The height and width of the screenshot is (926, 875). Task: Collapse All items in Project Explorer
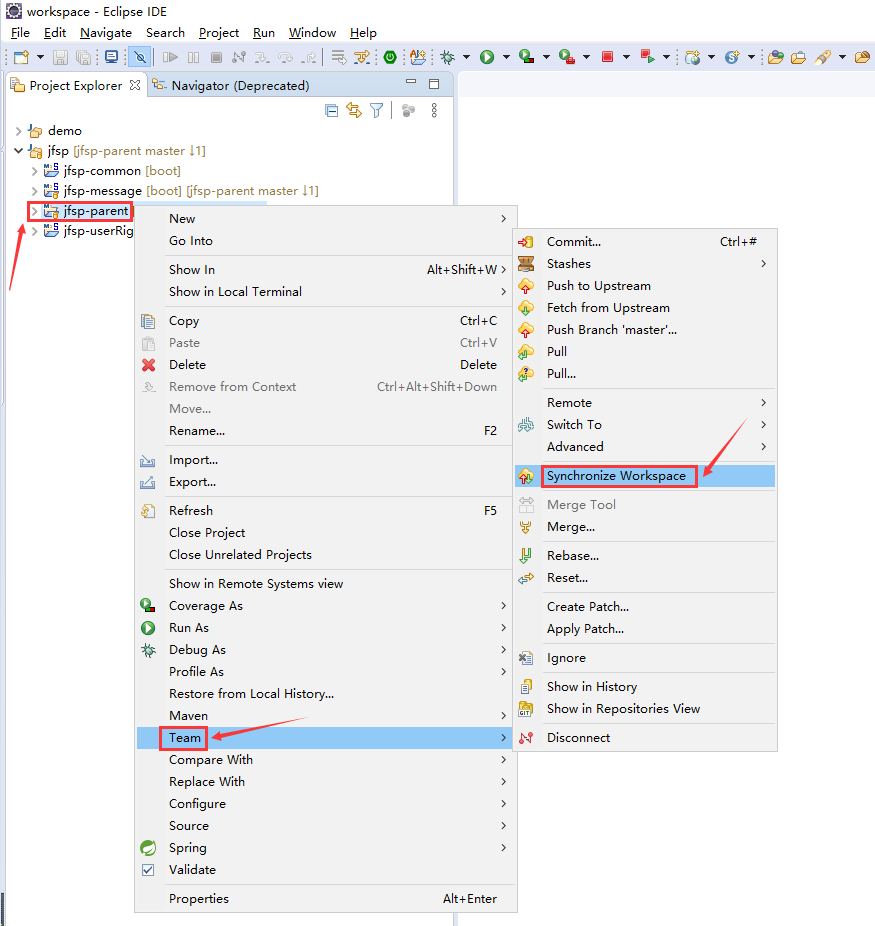click(x=331, y=110)
